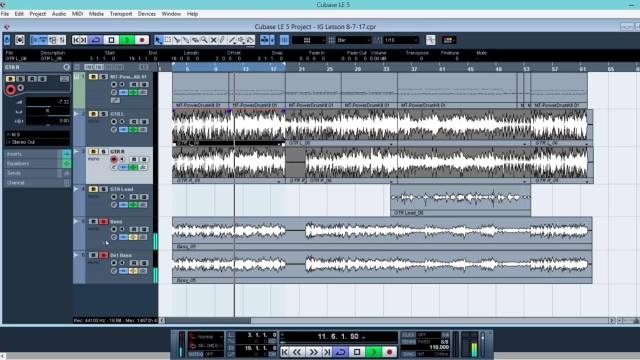
Task: Go to project end in transport panel
Action: pyautogui.click(x=327, y=352)
